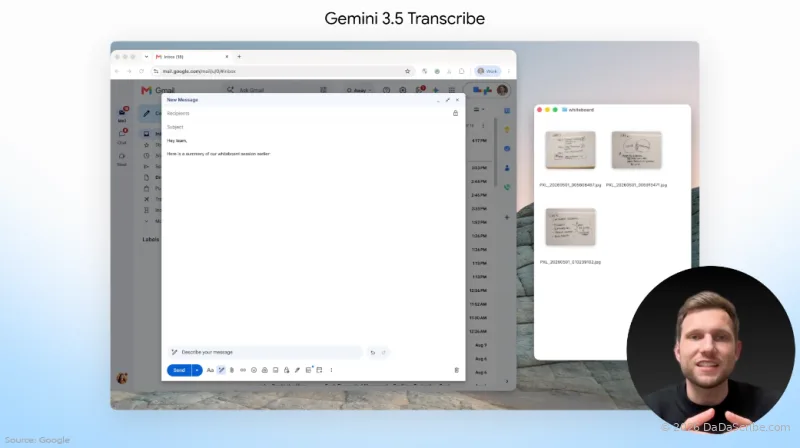Discard the draft with trash icon
The image size is (800, 448).
click(x=457, y=370)
